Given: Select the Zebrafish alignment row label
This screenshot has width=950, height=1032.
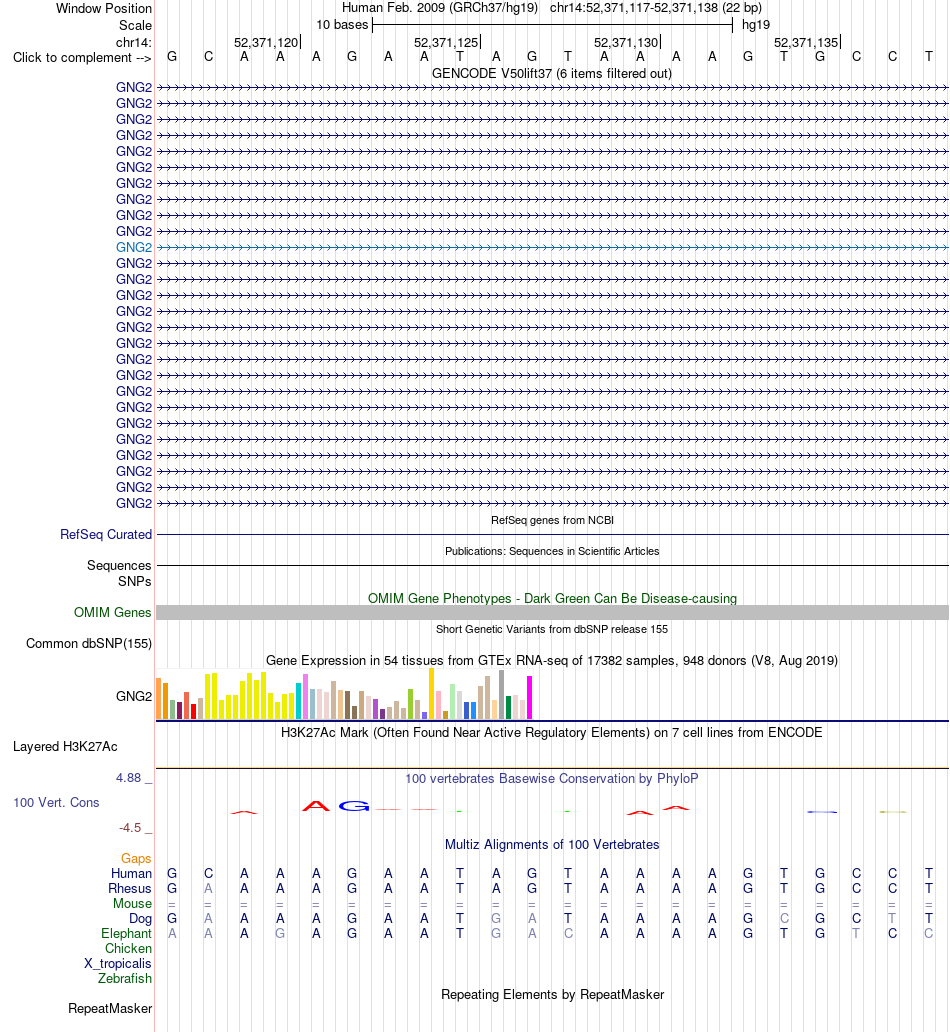Looking at the screenshot, I should click(125, 979).
